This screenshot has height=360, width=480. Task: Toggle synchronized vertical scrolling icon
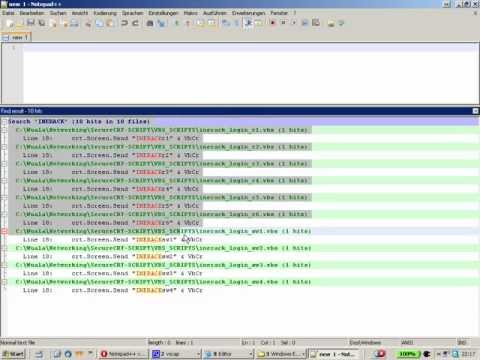pyautogui.click(x=200, y=23)
